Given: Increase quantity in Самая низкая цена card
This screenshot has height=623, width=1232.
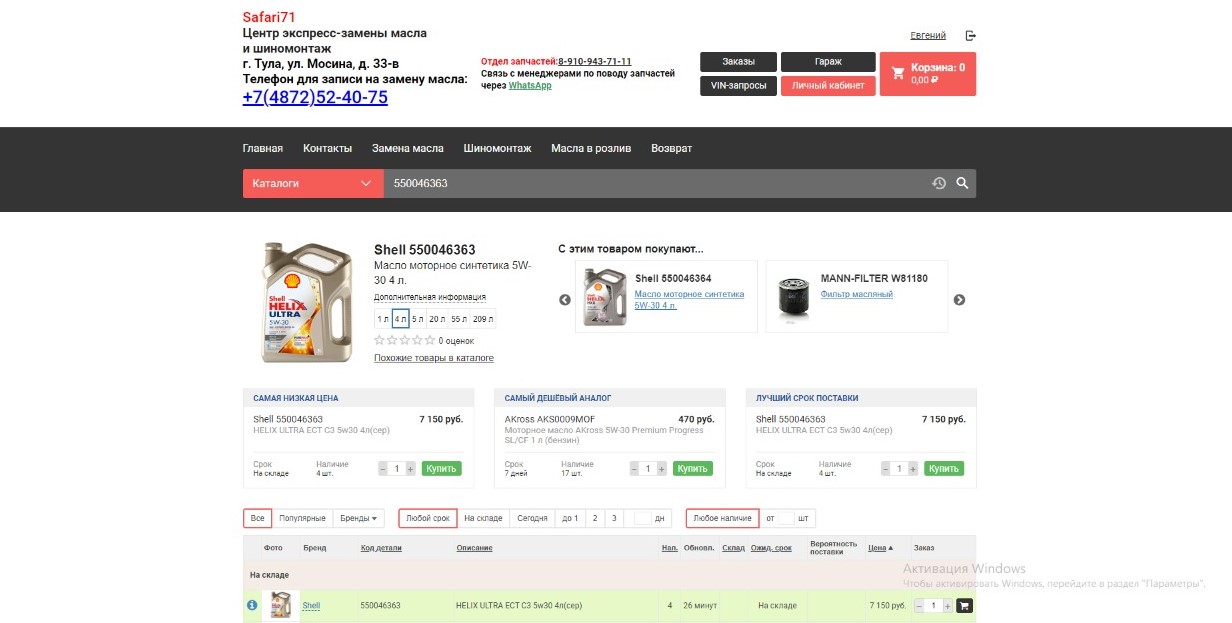Looking at the screenshot, I should tap(410, 468).
